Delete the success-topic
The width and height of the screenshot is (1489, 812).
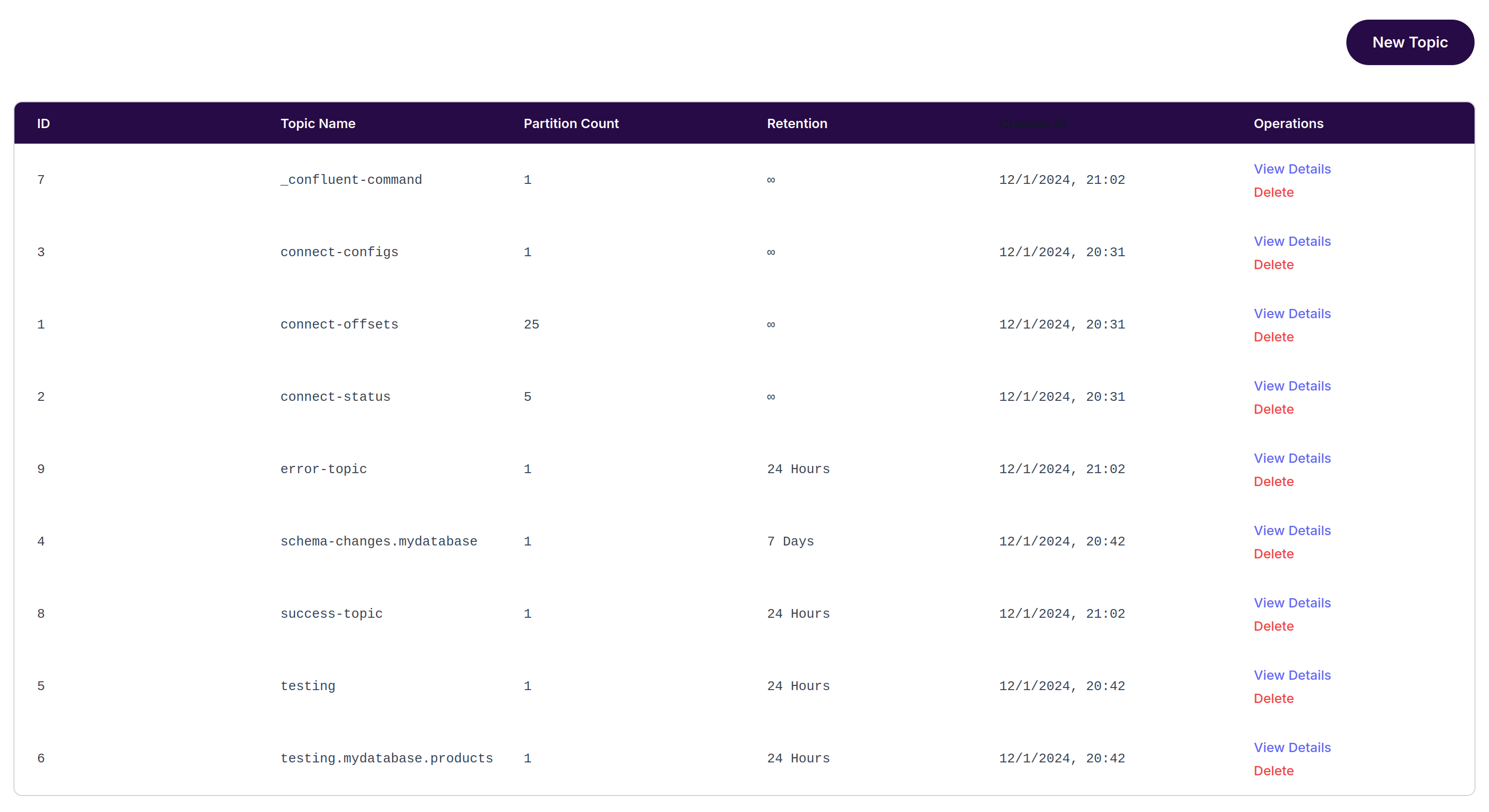[1274, 626]
